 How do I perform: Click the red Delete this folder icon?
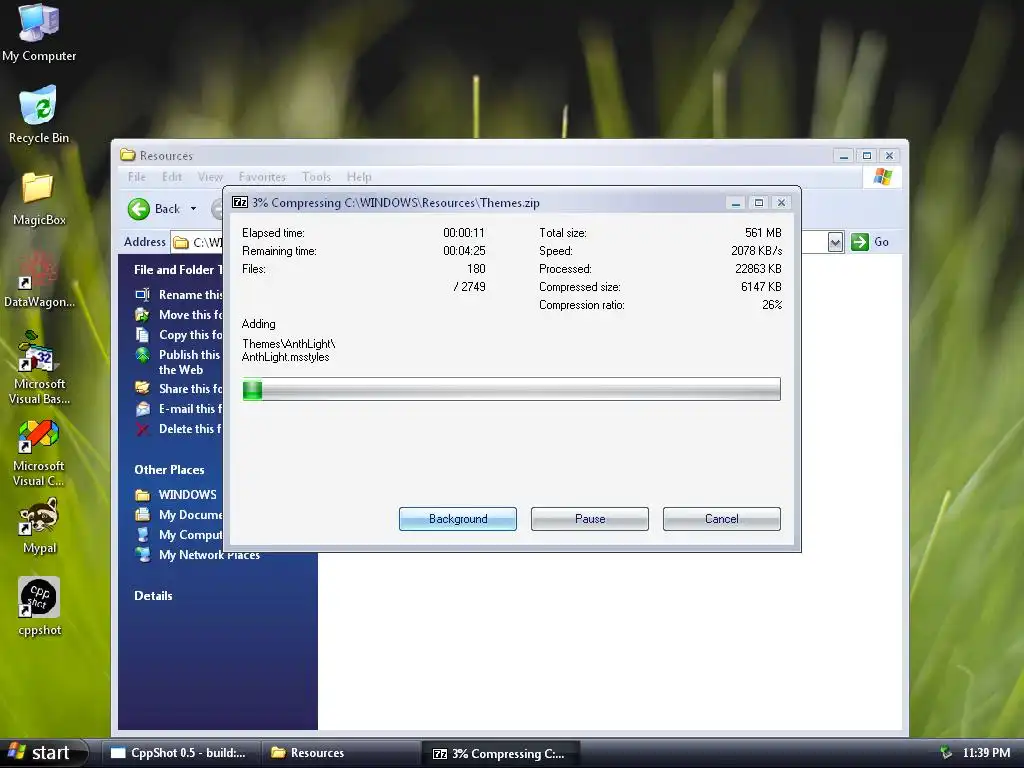142,429
